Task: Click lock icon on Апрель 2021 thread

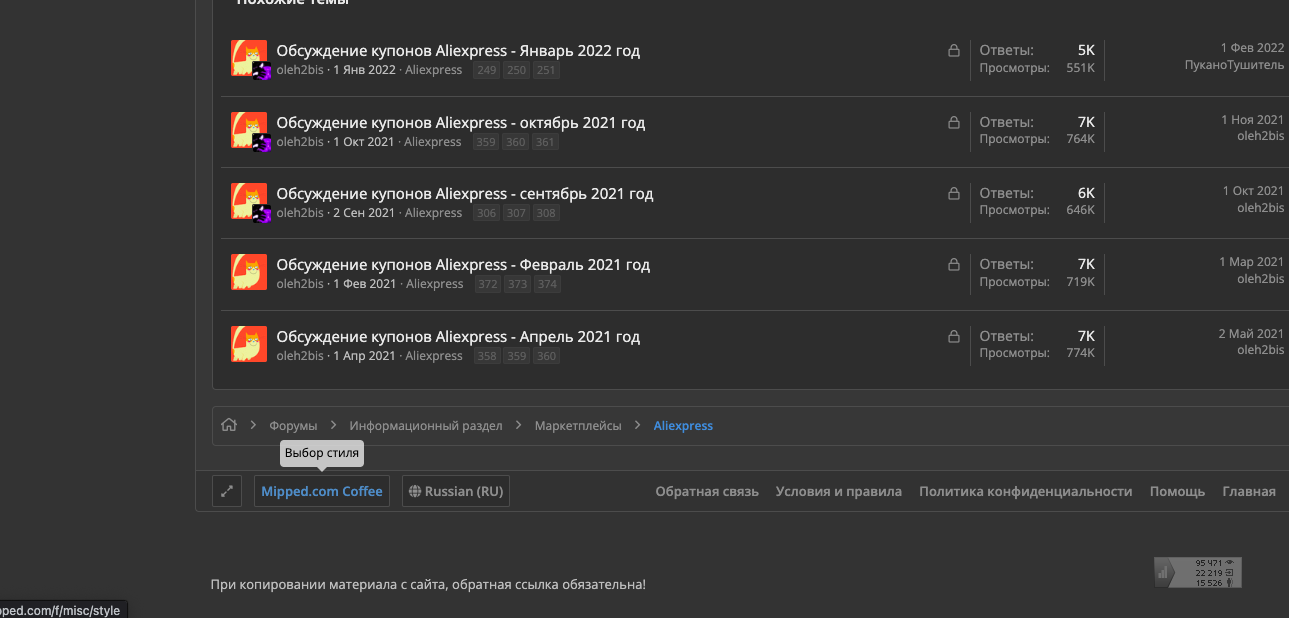Action: [954, 336]
